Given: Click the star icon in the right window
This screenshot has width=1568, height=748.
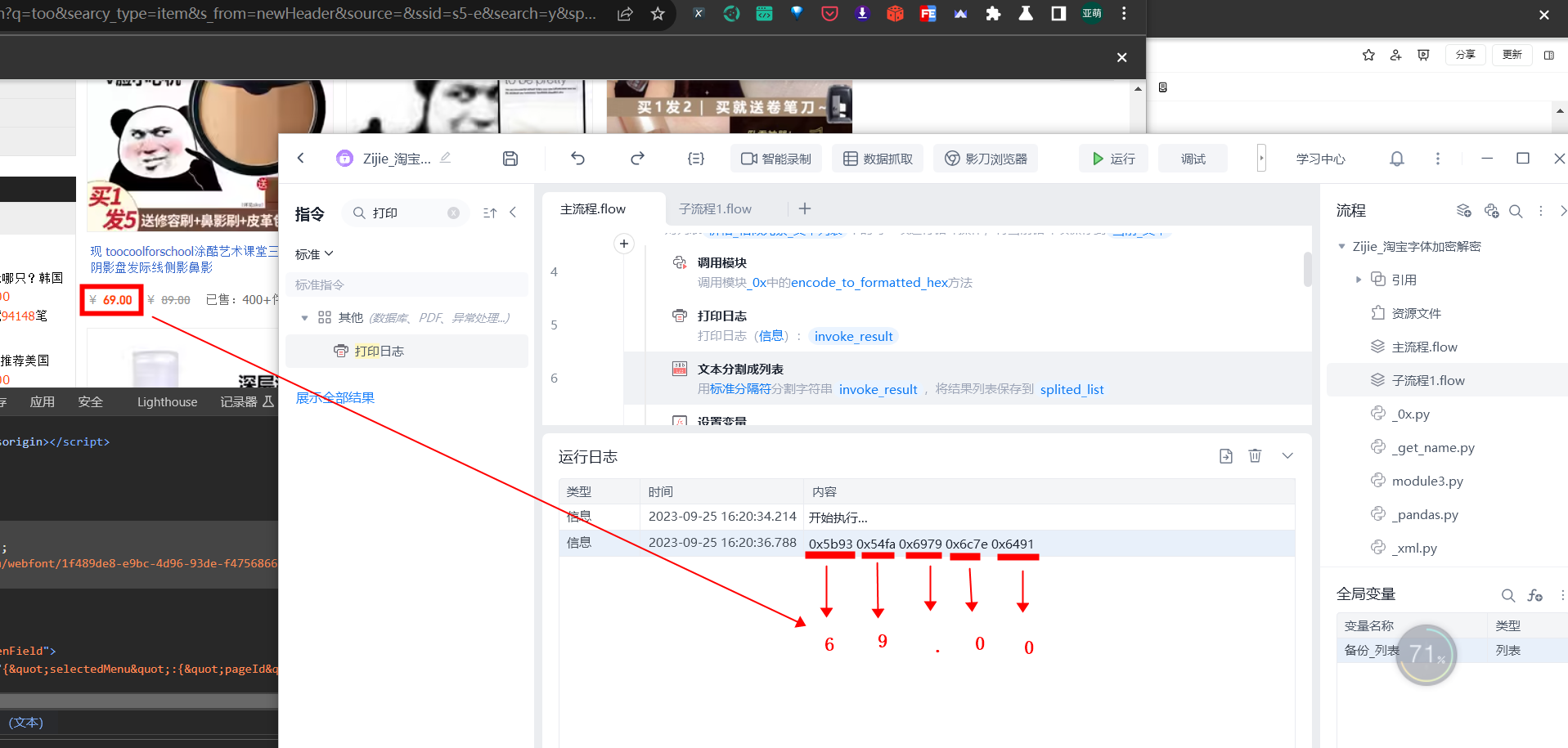Looking at the screenshot, I should (x=1368, y=55).
